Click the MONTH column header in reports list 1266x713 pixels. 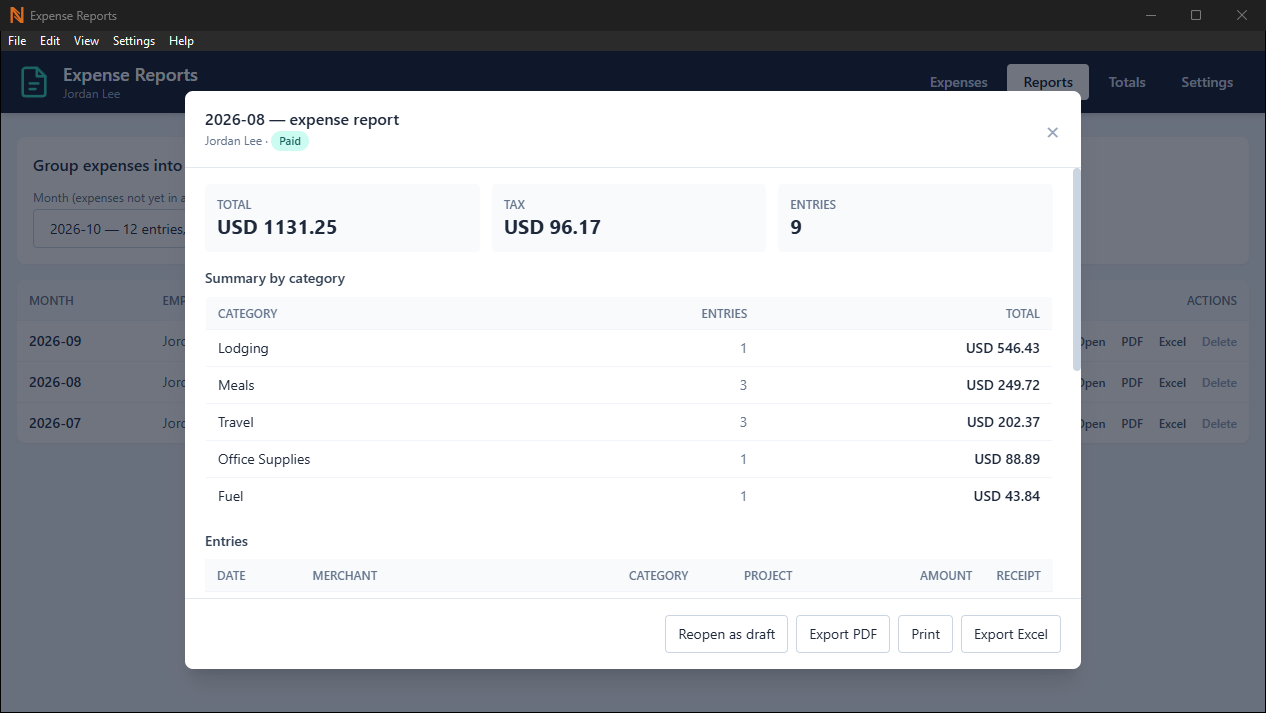51,301
